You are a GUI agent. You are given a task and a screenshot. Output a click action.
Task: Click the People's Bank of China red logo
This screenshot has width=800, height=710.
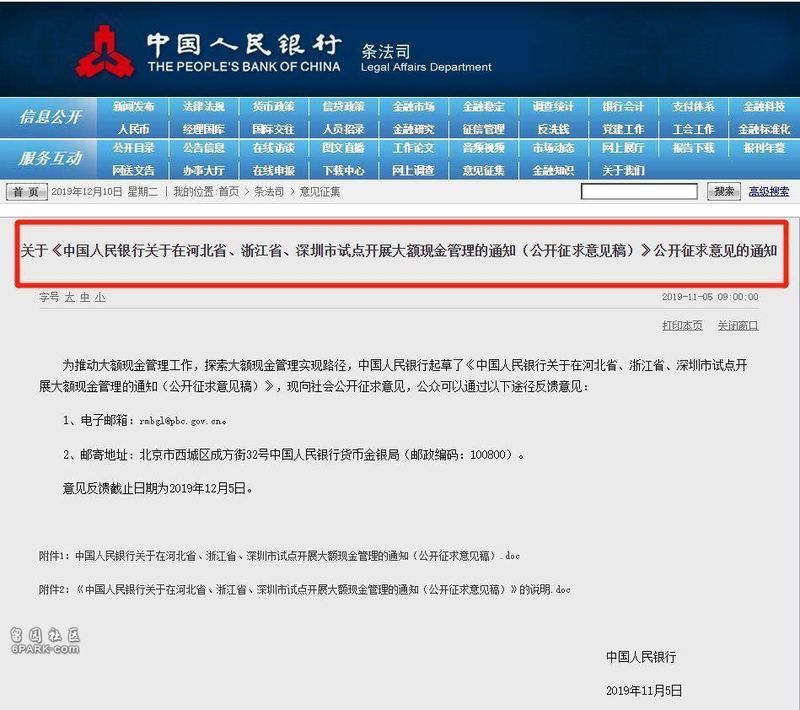coord(105,52)
